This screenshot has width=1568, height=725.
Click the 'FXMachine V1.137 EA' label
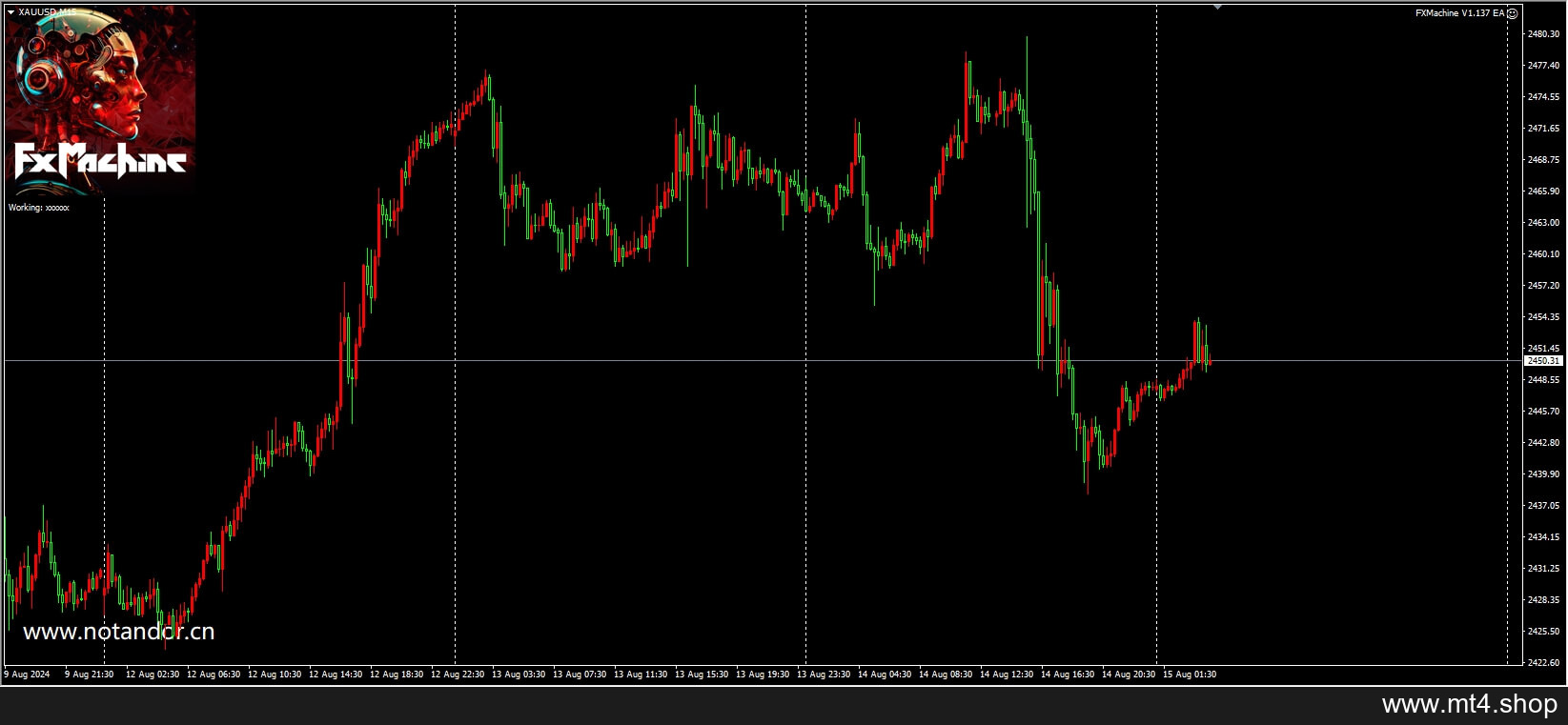[x=1459, y=13]
